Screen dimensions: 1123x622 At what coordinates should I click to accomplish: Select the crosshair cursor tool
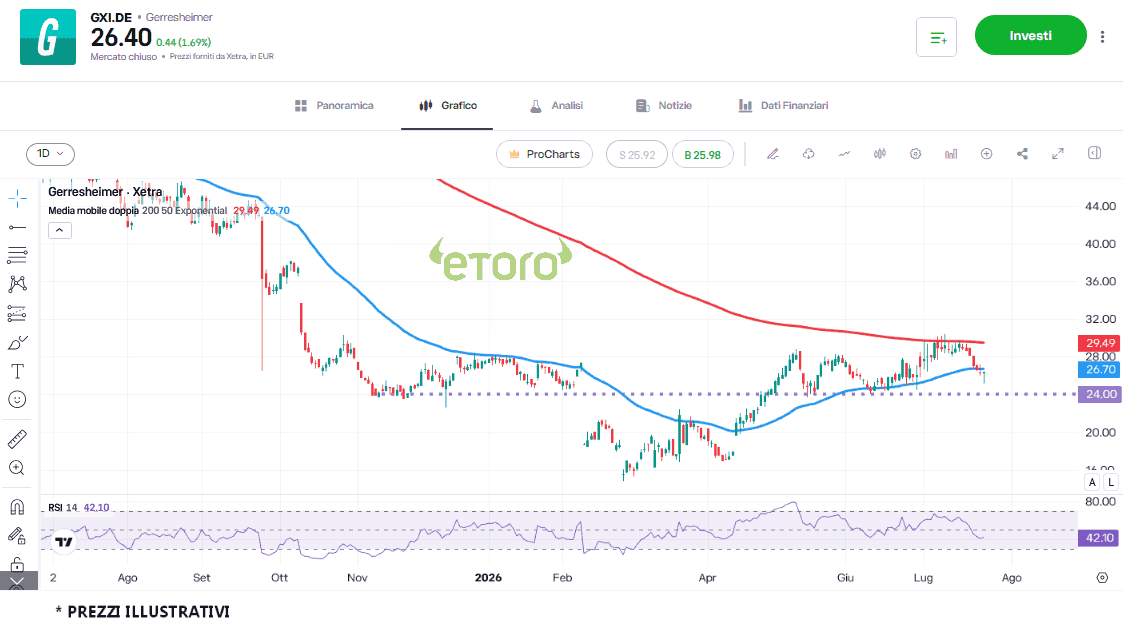pos(17,198)
